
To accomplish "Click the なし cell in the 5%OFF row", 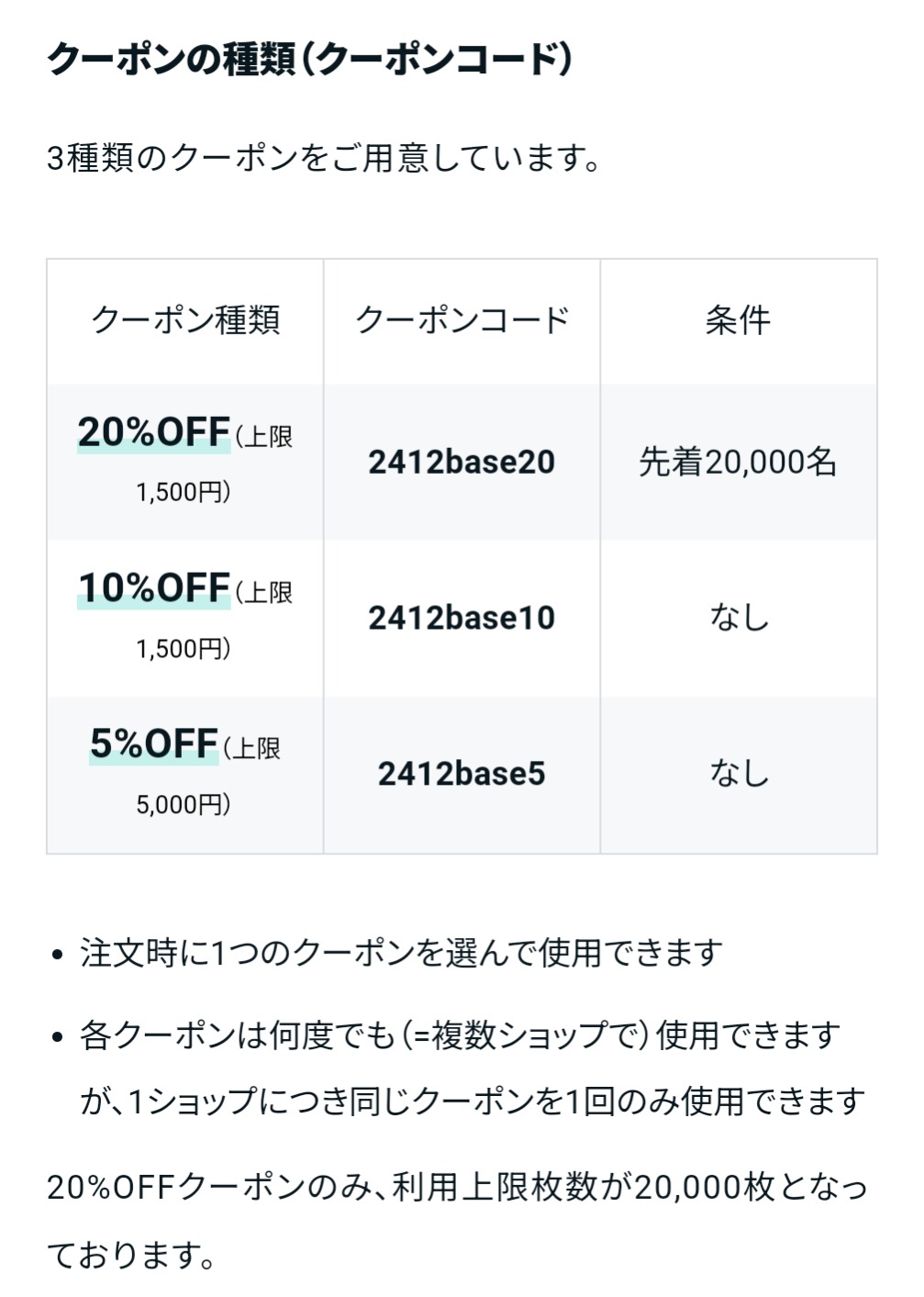I will pyautogui.click(x=739, y=774).
